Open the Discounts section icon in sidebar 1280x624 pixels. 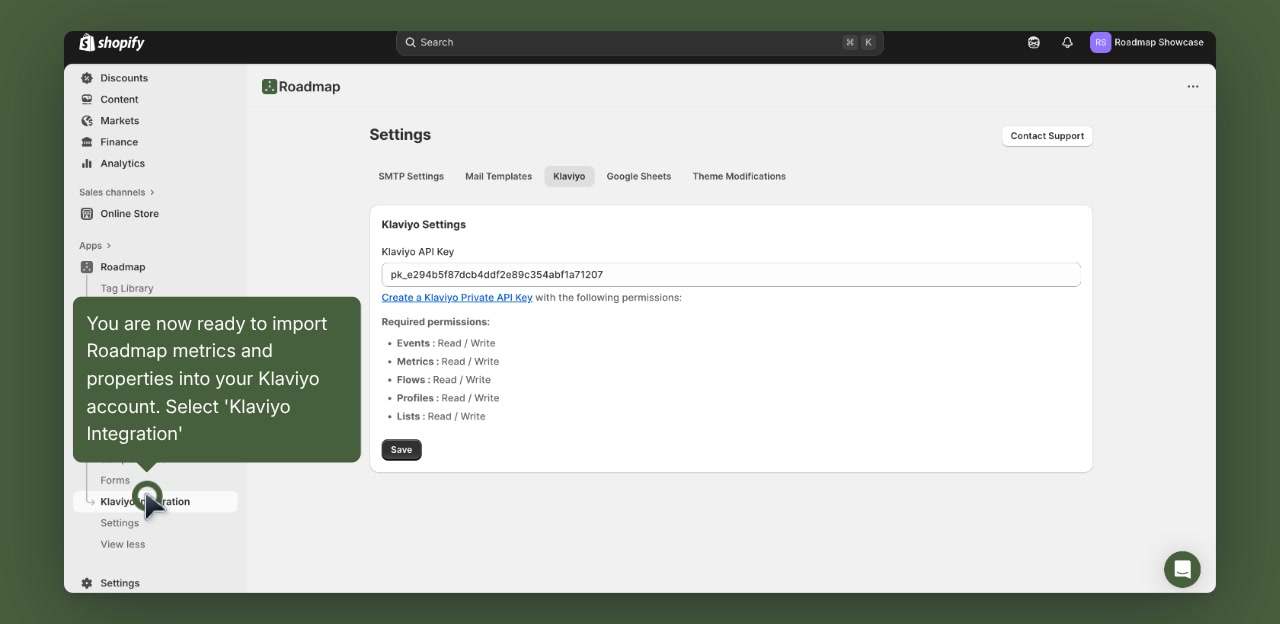click(87, 78)
